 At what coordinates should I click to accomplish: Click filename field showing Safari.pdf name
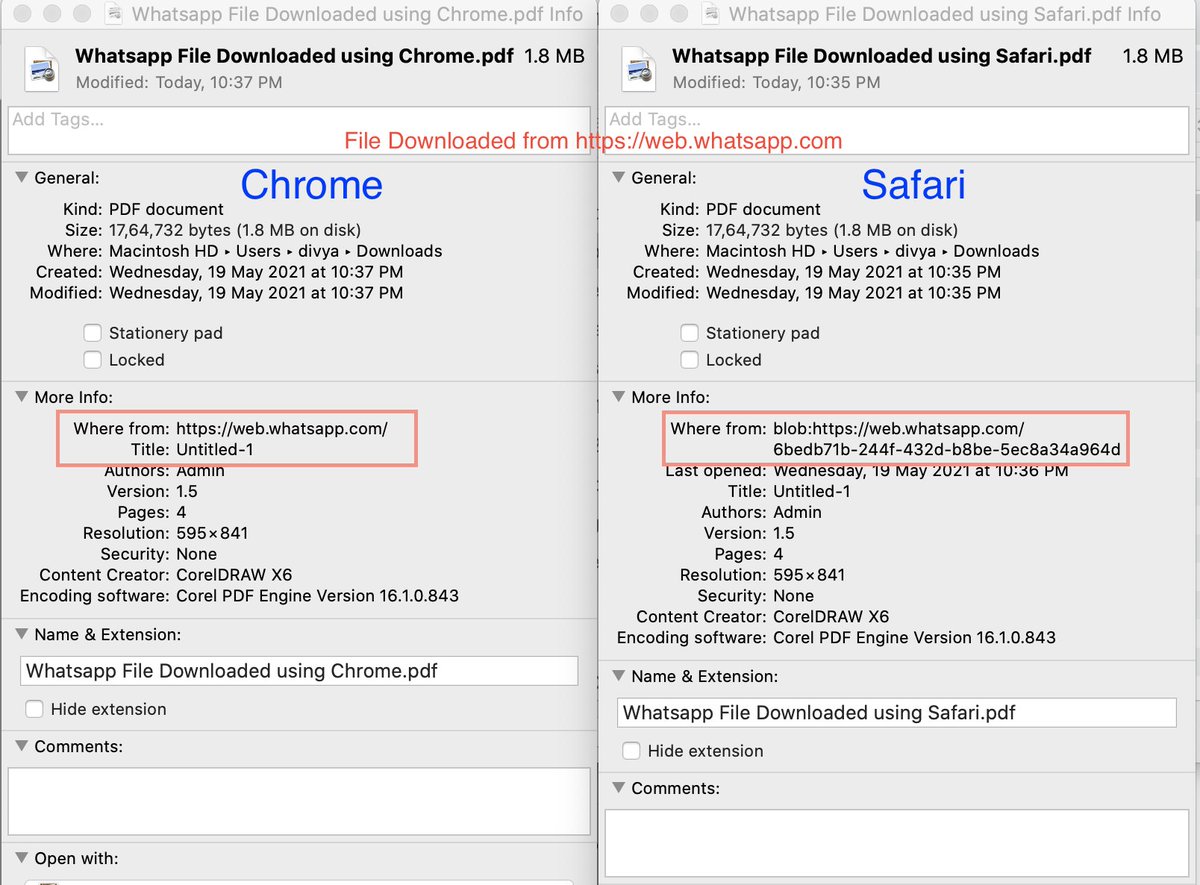pos(896,713)
